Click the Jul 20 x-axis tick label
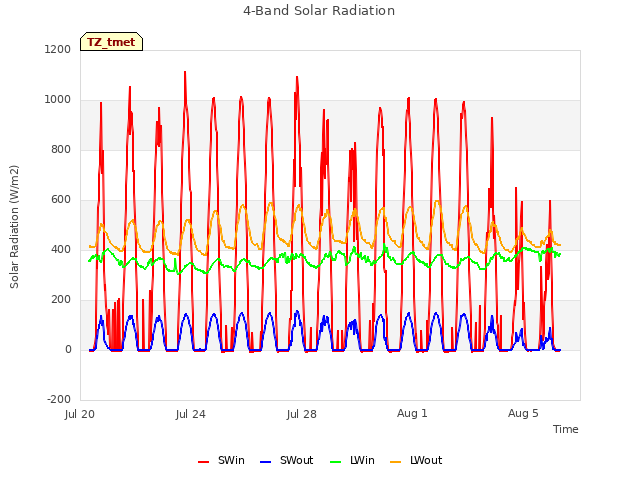Screen dimensions: 640x480 80,414
